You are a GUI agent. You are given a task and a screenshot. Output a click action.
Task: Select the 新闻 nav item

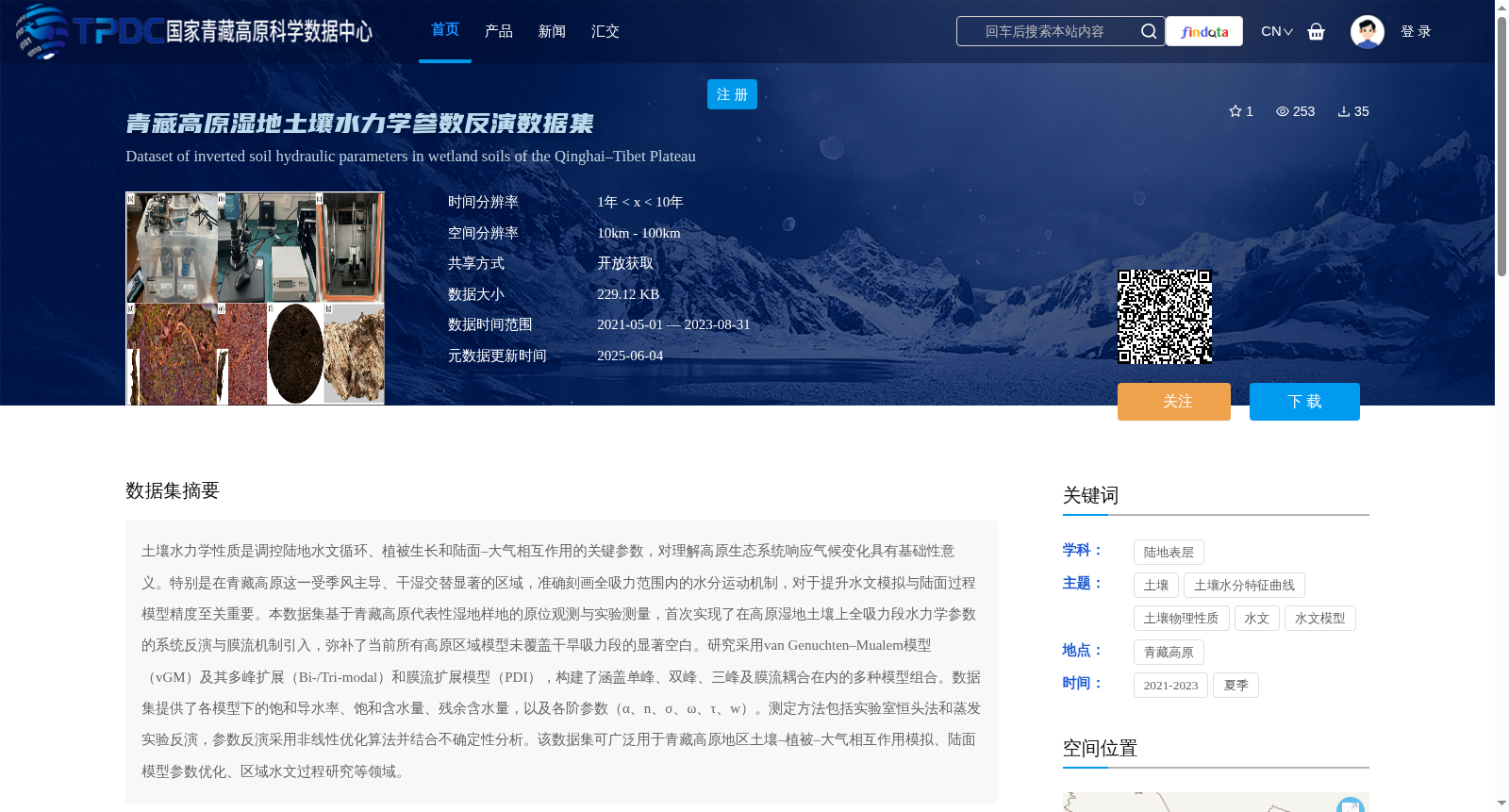click(552, 31)
